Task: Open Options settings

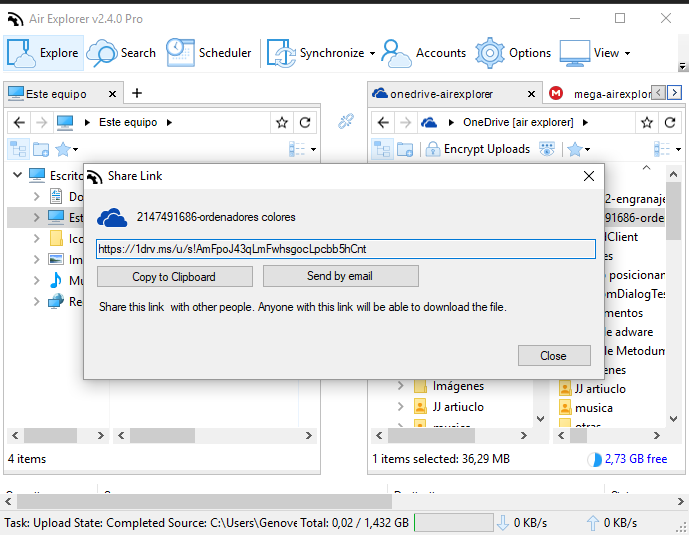Action: (x=513, y=53)
